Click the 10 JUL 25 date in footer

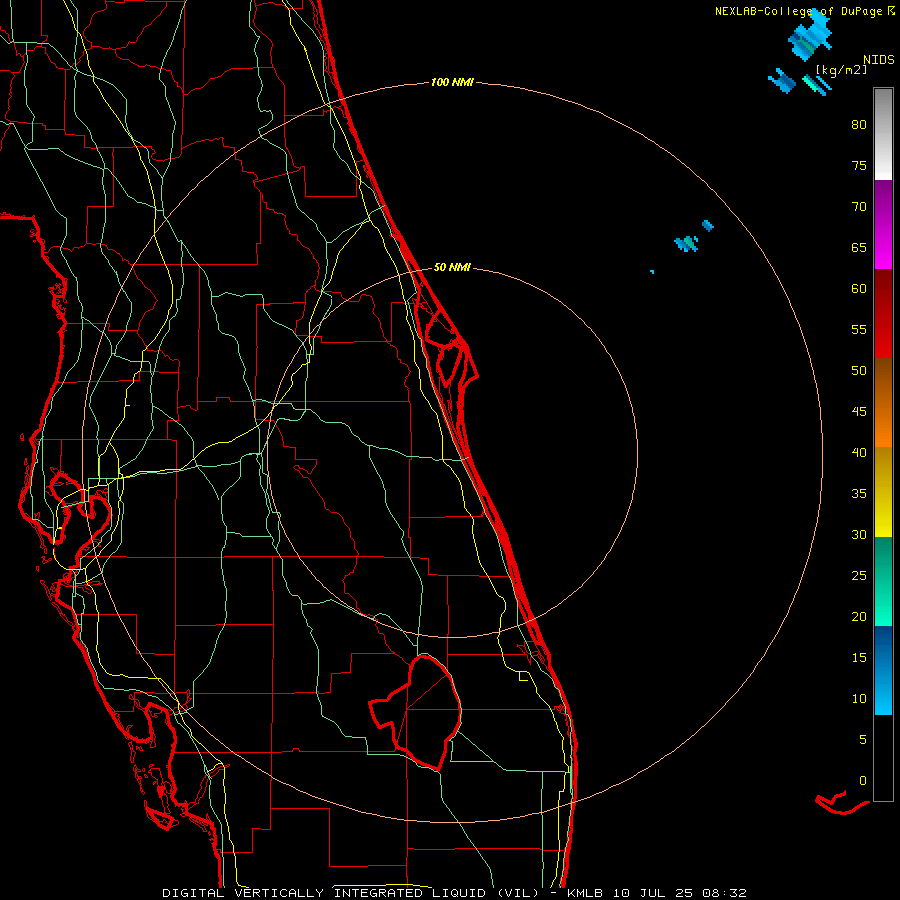pos(654,893)
